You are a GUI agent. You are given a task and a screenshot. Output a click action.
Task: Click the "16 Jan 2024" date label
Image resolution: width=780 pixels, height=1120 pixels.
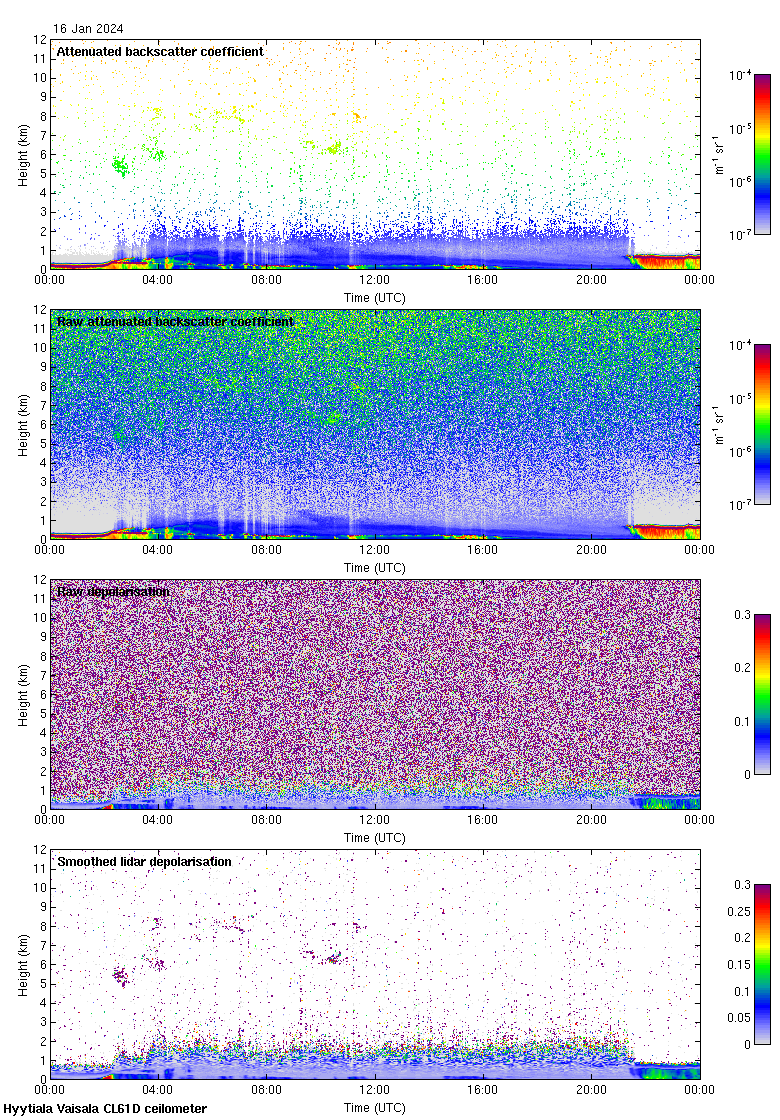(x=88, y=29)
